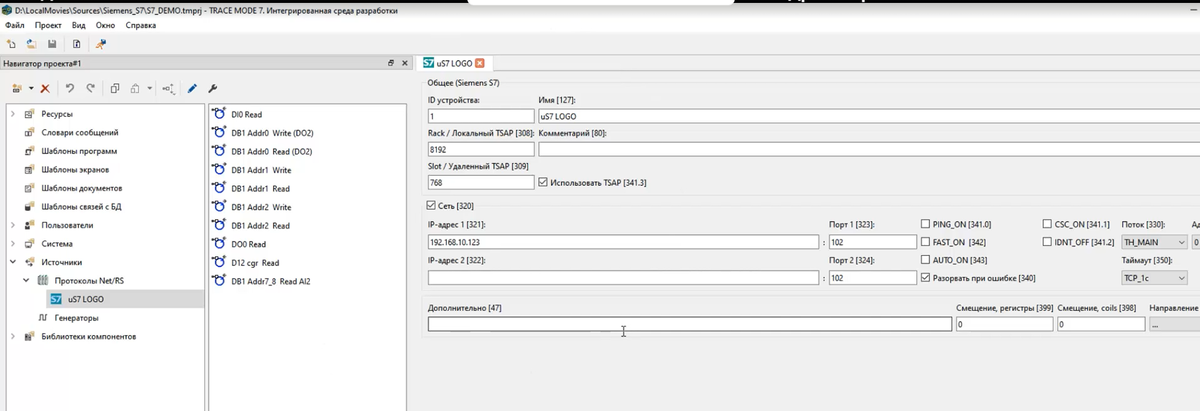Image resolution: width=1200 pixels, height=411 pixels.
Task: Open the Проект menu
Action: click(48, 25)
